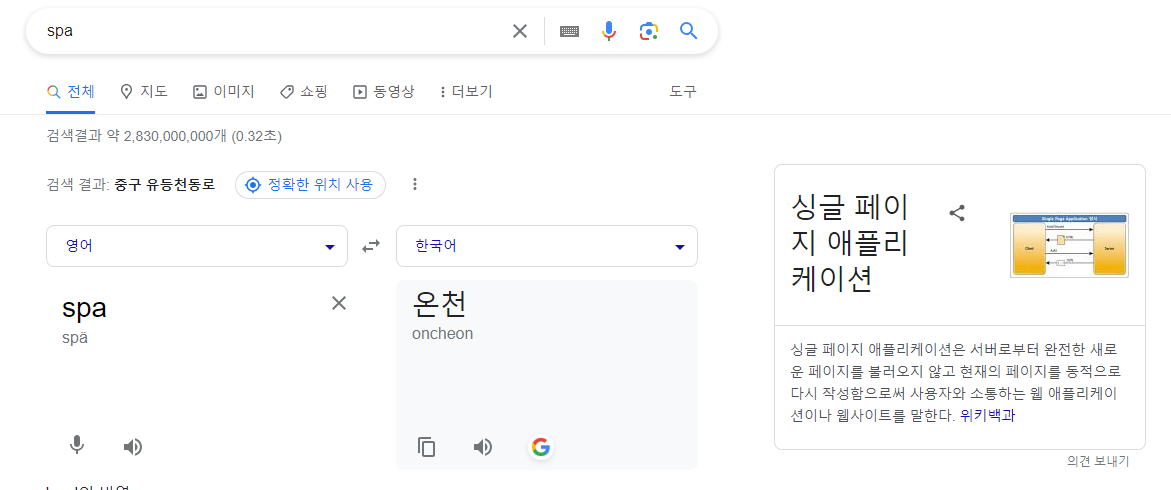Image resolution: width=1171 pixels, height=490 pixels.
Task: Switch to the 지도 tab
Action: point(143,92)
